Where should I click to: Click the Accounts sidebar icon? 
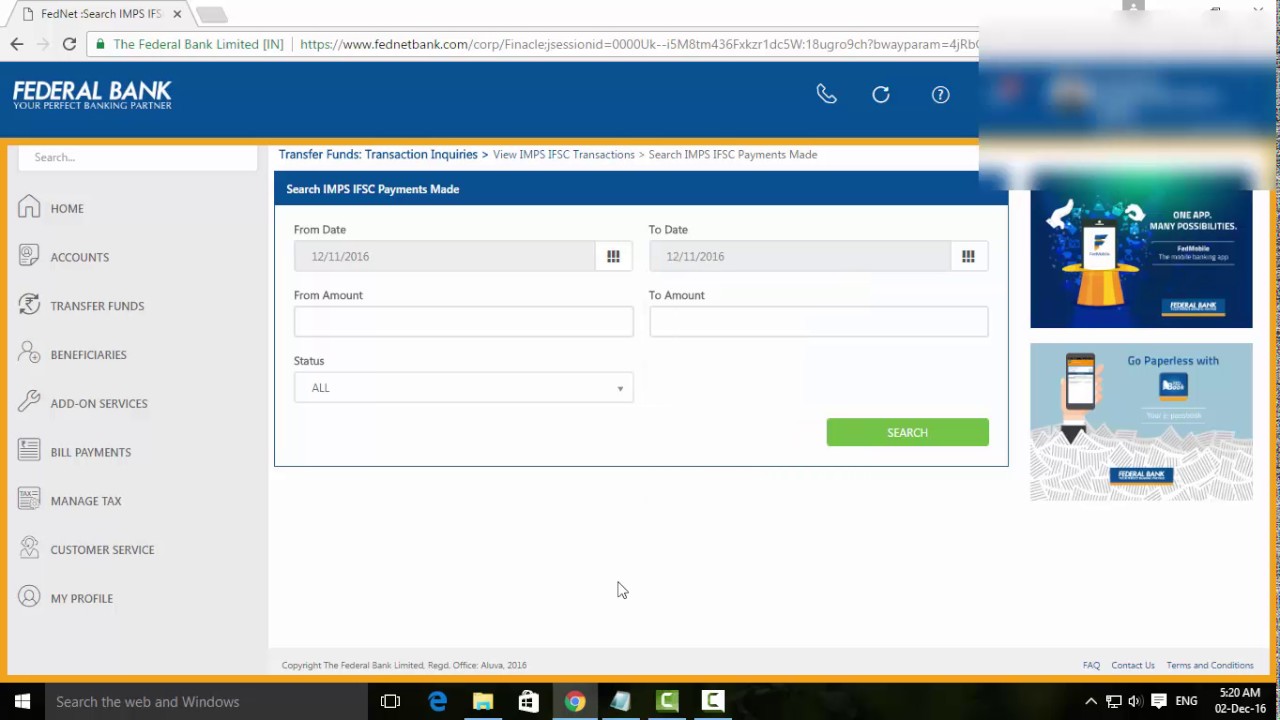point(29,256)
